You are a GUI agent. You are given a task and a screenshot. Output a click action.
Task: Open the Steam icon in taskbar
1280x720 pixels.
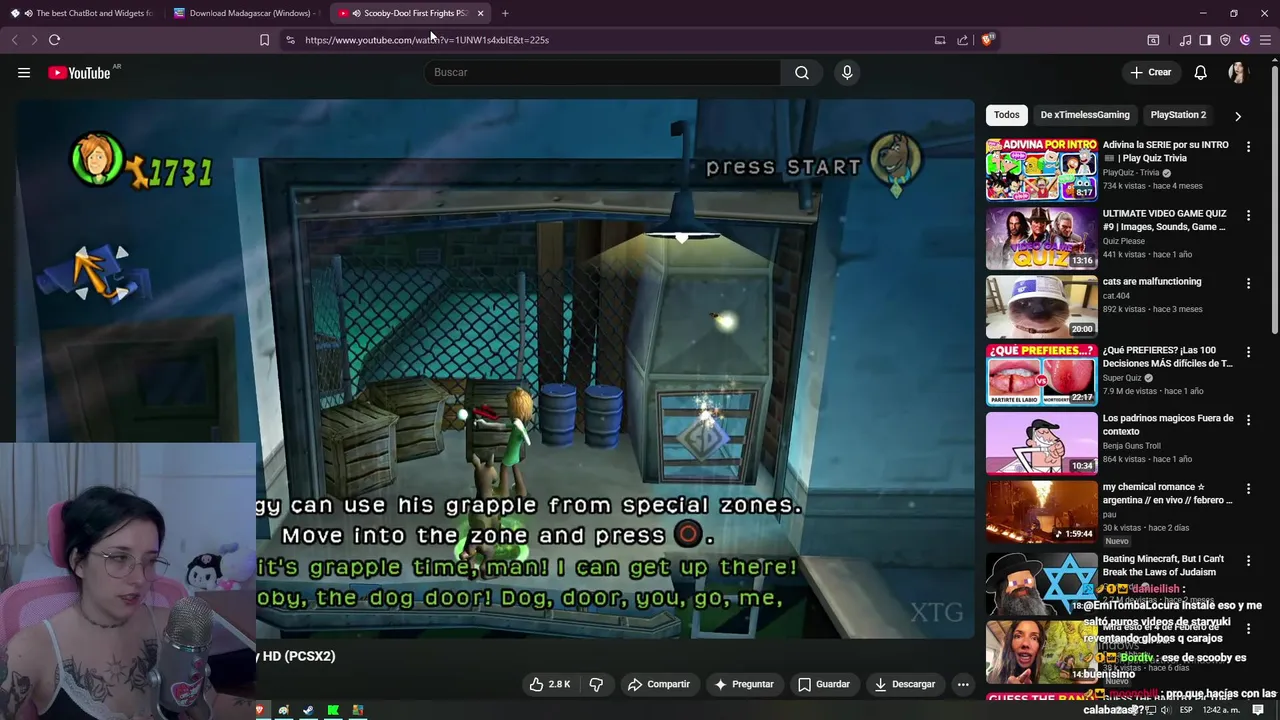(308, 710)
